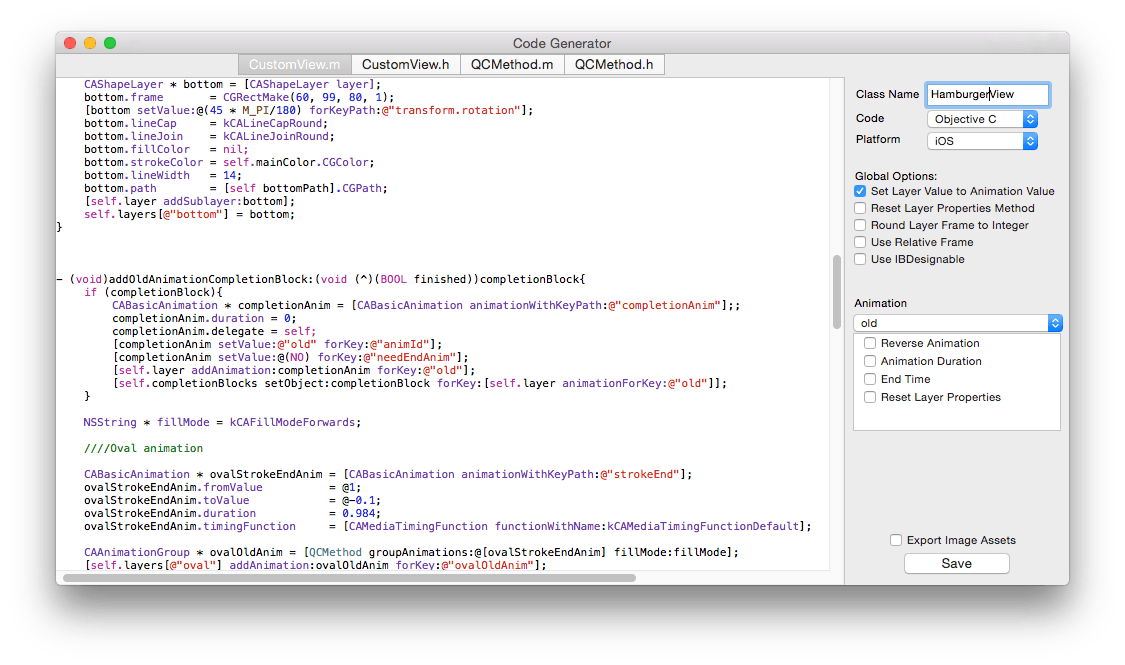Toggle the Animation Duration checkbox
The height and width of the screenshot is (665, 1125).
pyautogui.click(x=870, y=361)
